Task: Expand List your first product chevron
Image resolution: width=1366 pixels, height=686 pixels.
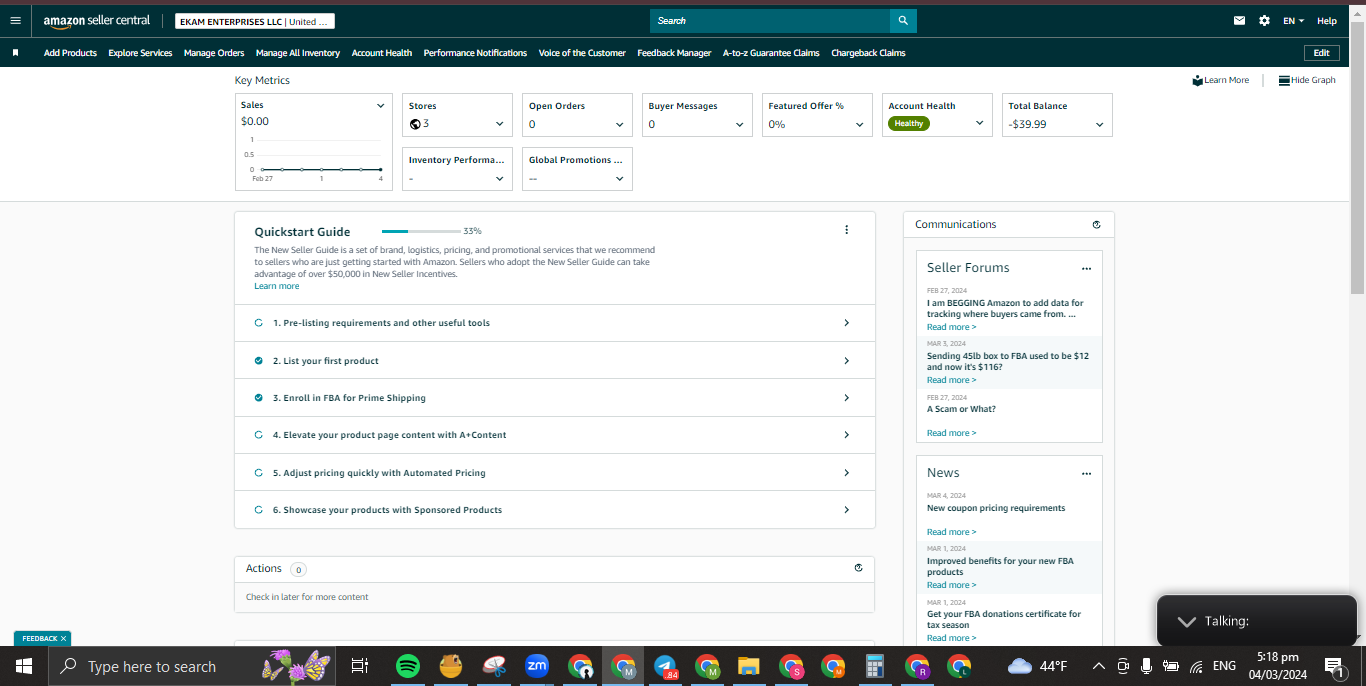Action: (846, 361)
